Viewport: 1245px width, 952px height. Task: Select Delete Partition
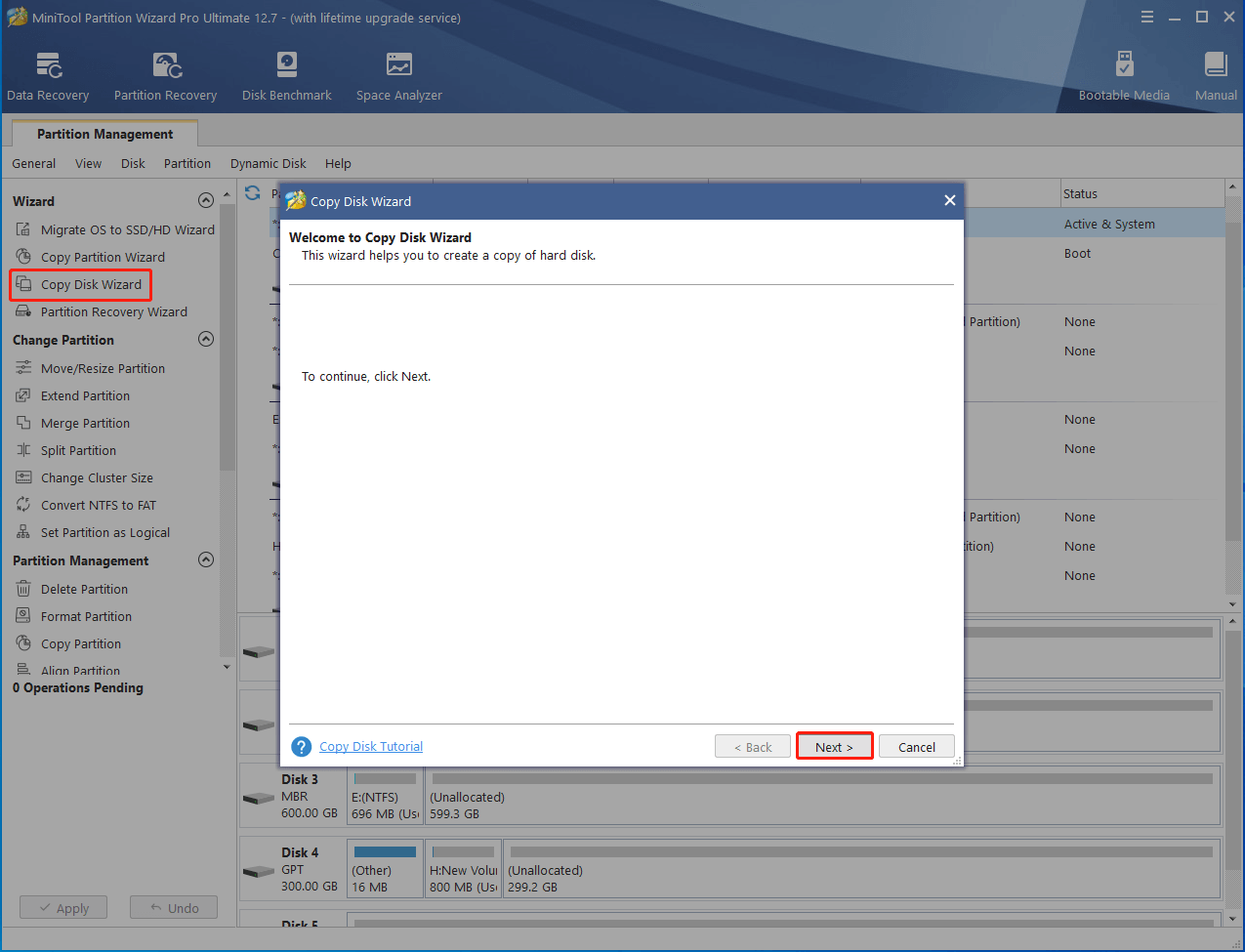click(x=72, y=589)
